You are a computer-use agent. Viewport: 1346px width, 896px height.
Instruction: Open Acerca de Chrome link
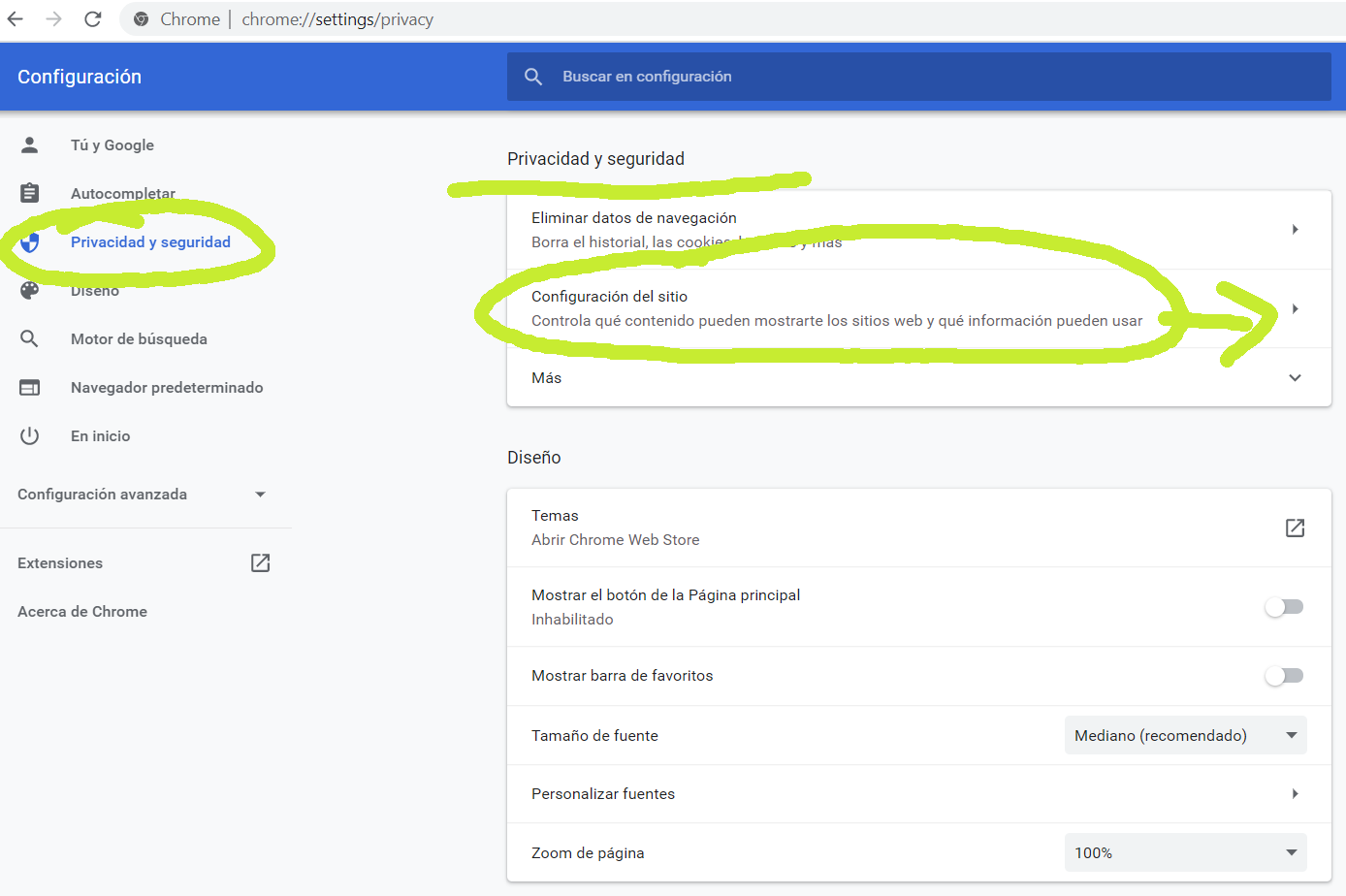82,612
